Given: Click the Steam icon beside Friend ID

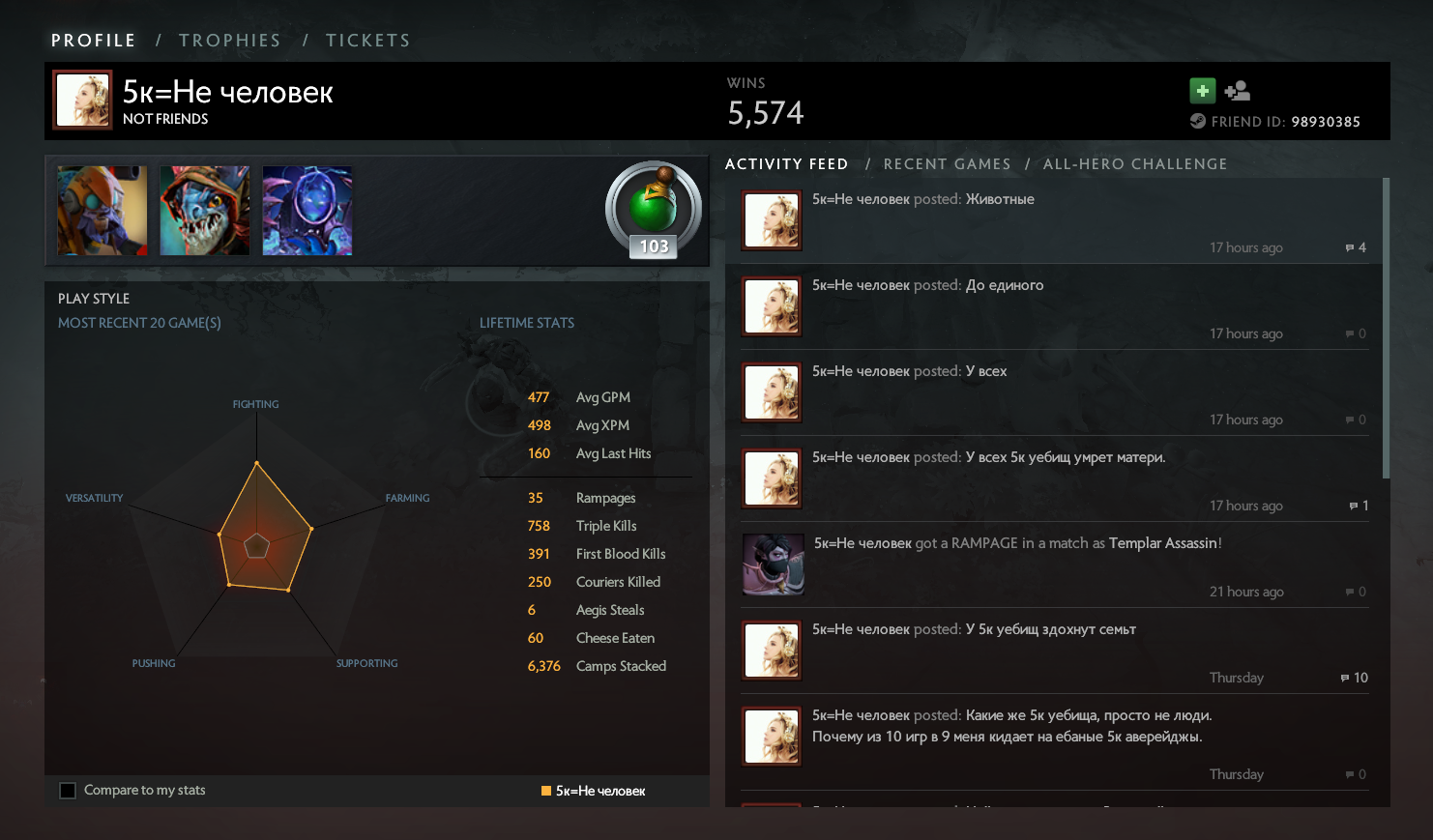Looking at the screenshot, I should click(x=1197, y=121).
